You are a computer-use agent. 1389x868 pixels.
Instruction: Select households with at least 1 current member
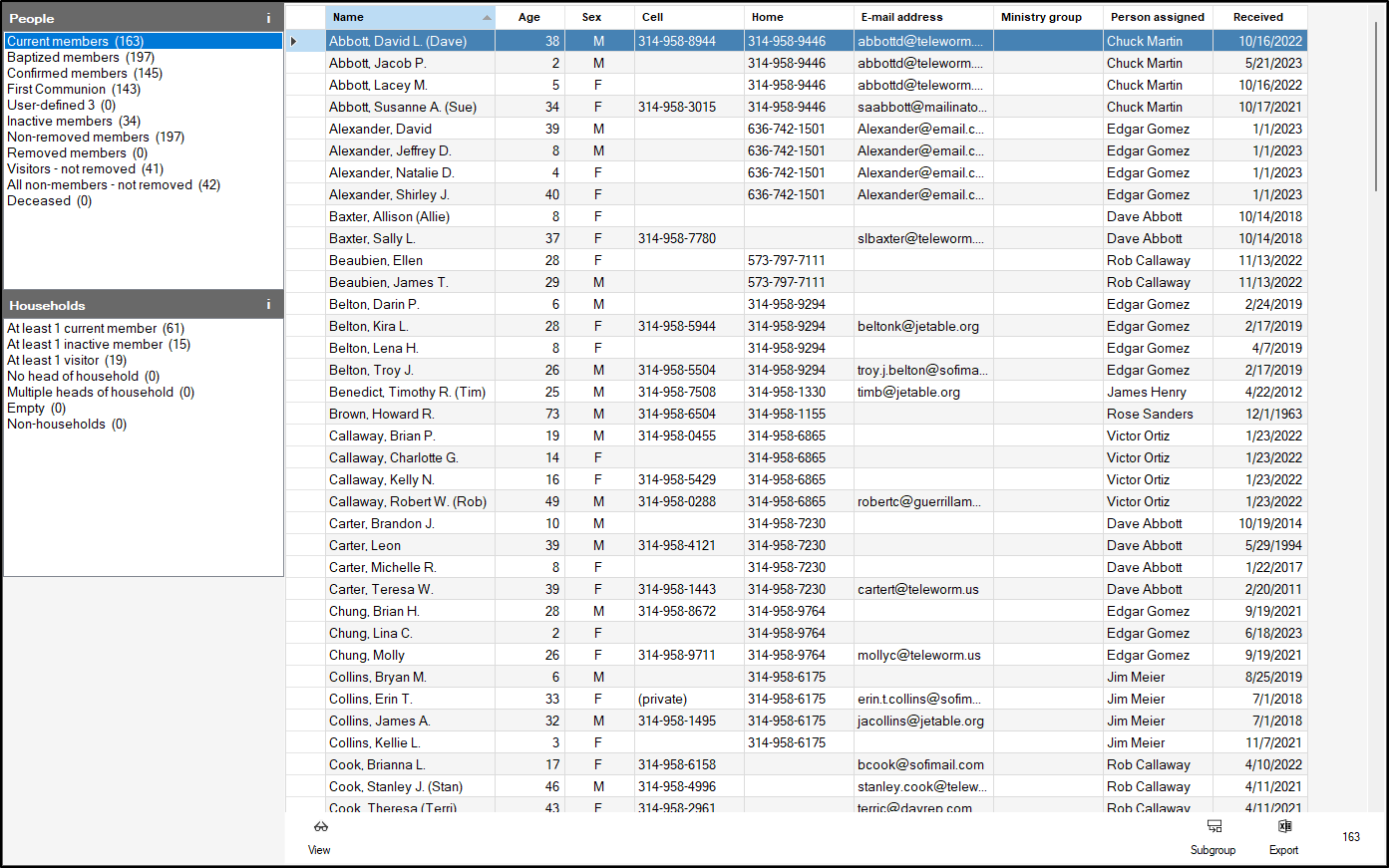coord(96,328)
